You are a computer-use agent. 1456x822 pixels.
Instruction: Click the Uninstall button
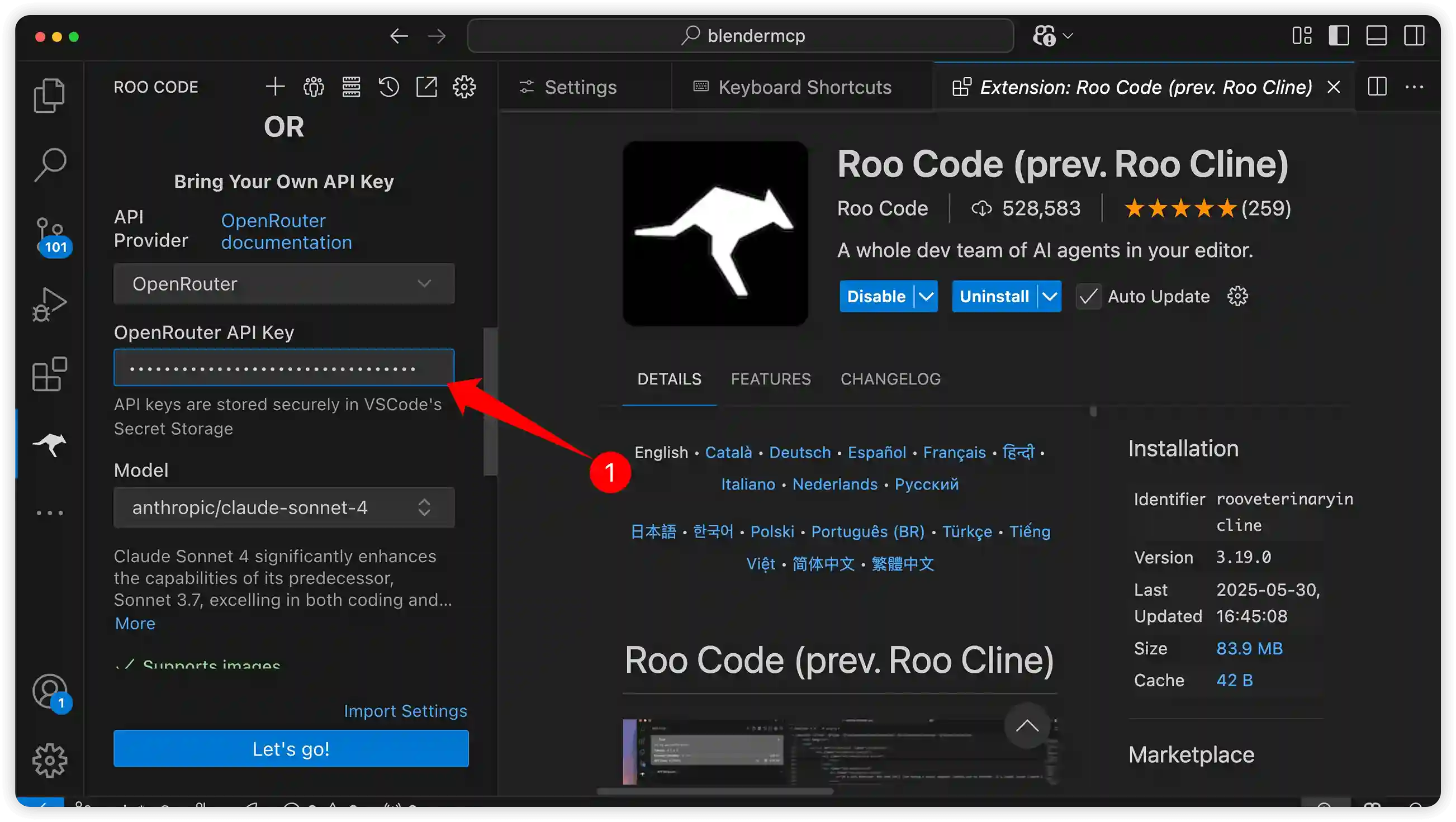(994, 296)
